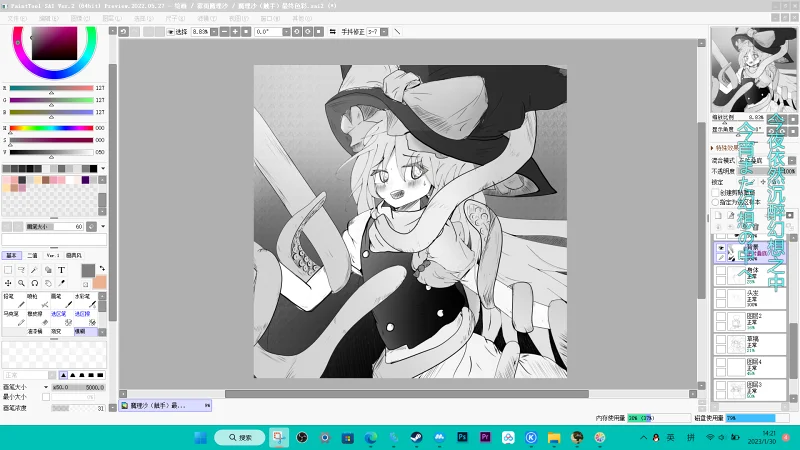Viewport: 800px width, 450px height.
Task: Select the Rotate view tool
Action: coord(35,283)
